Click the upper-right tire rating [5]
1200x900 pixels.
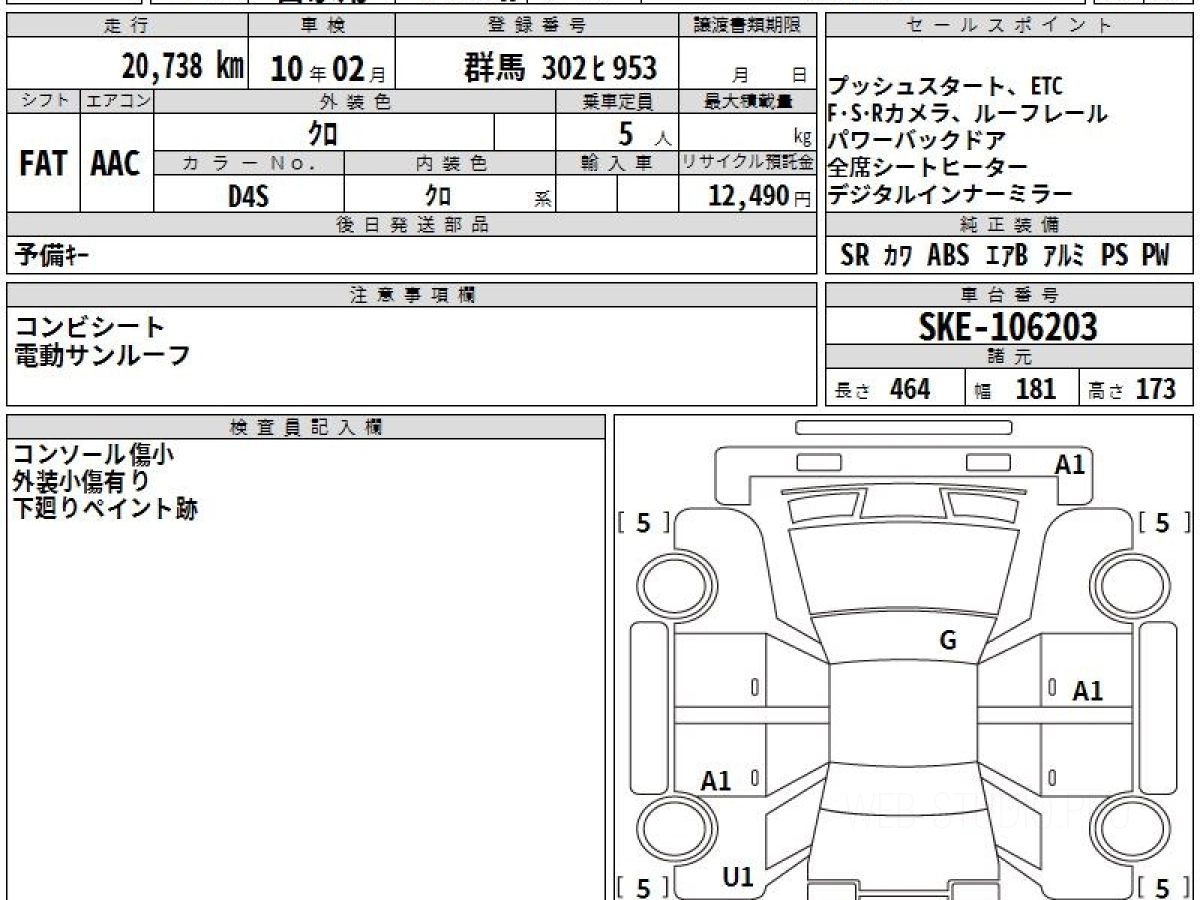[1164, 523]
